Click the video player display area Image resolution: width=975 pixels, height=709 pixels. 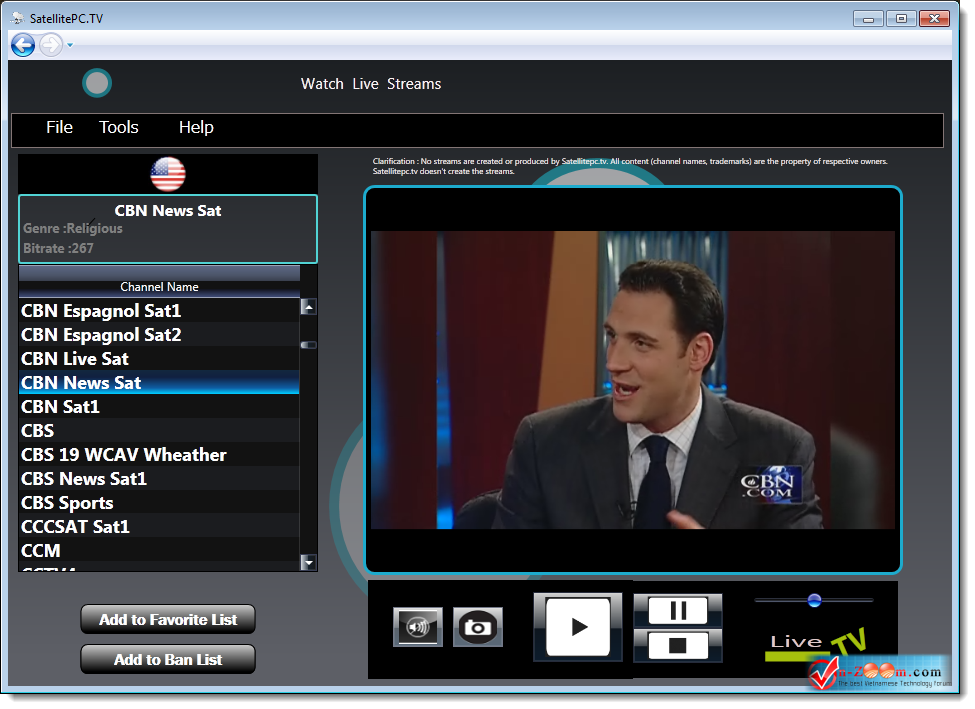point(633,379)
